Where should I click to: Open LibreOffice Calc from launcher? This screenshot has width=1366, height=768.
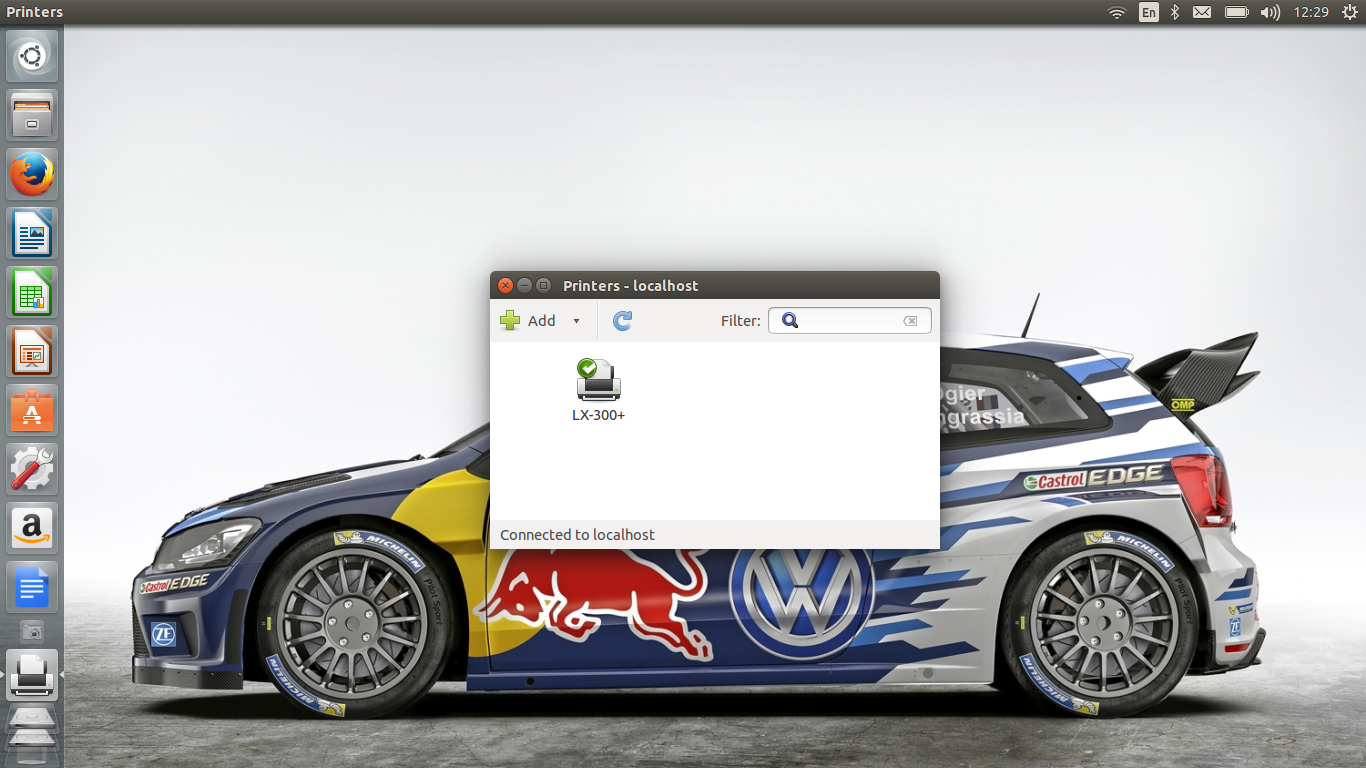click(32, 292)
